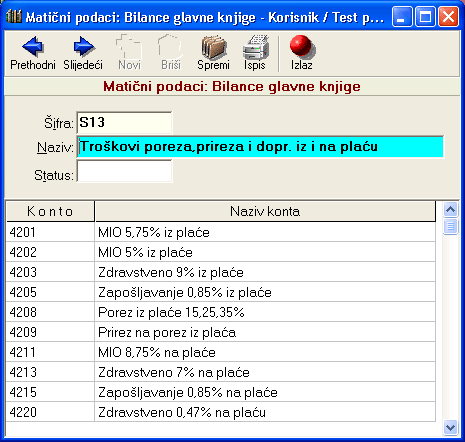Go to previous record with Prethodni arrow
465x442 pixels.
33,47
